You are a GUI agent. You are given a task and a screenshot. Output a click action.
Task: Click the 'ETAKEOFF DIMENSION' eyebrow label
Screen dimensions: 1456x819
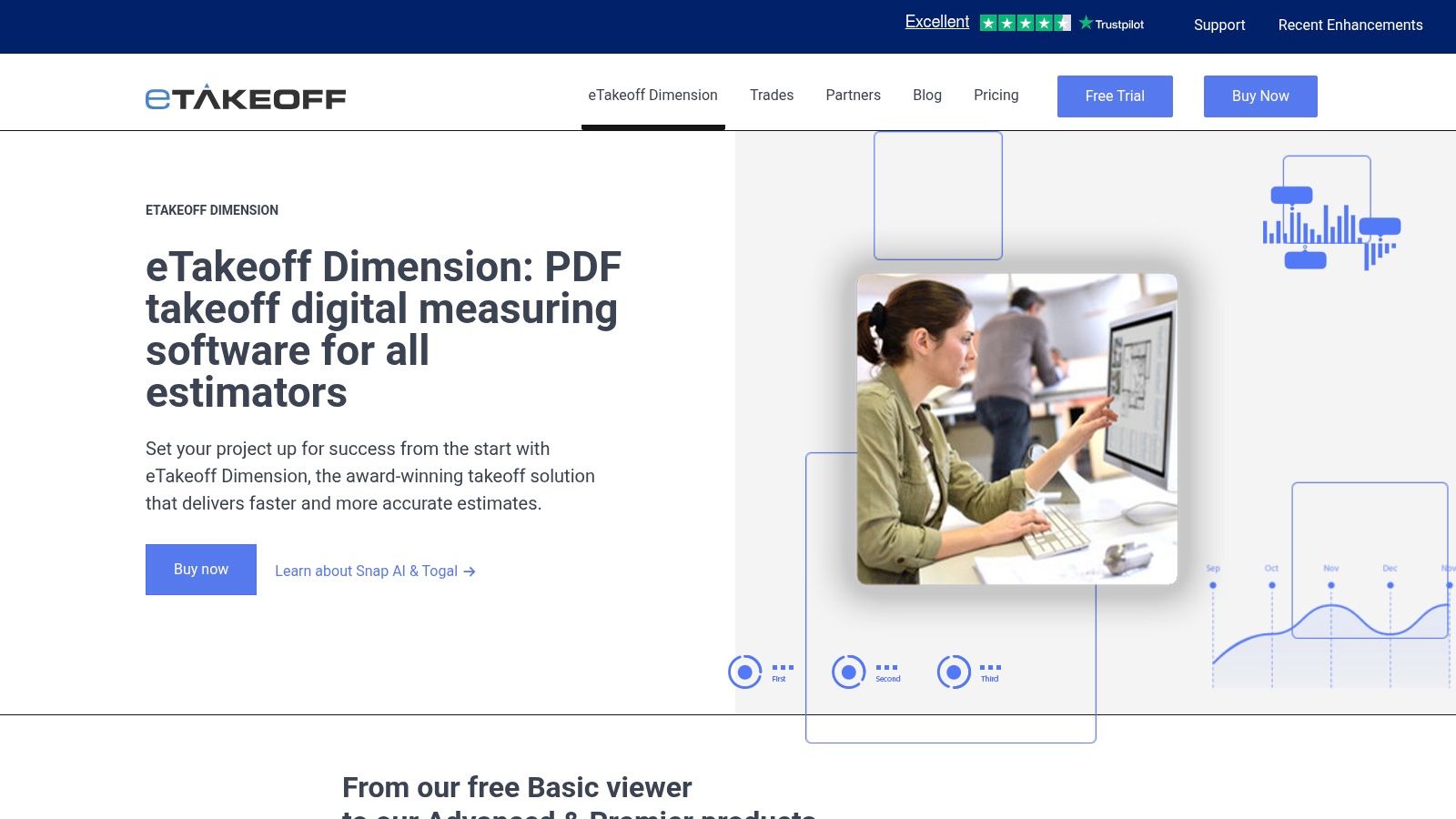click(x=212, y=210)
